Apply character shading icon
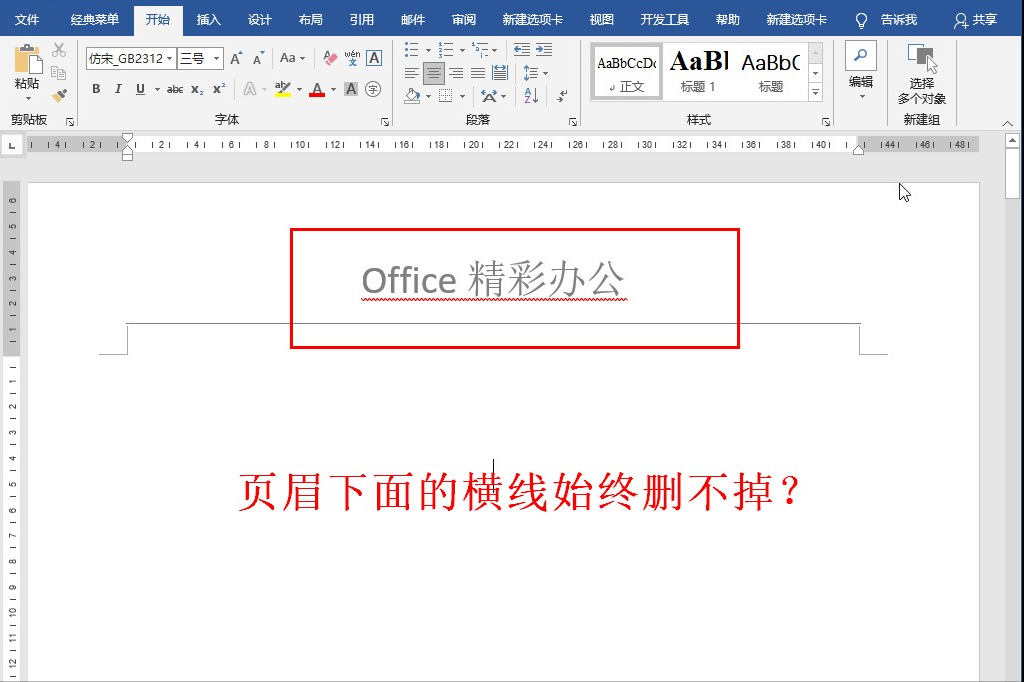1024x682 pixels. pos(351,89)
